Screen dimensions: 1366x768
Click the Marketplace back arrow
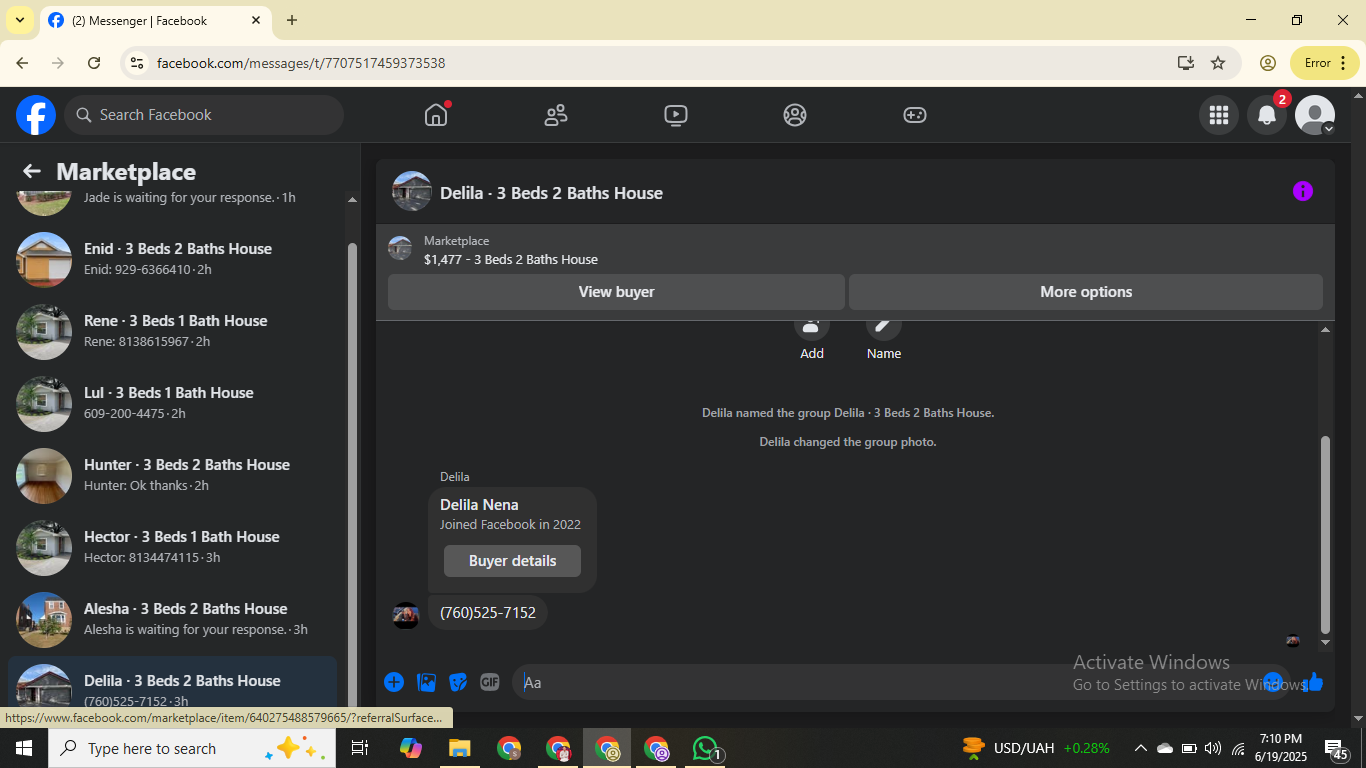(32, 171)
